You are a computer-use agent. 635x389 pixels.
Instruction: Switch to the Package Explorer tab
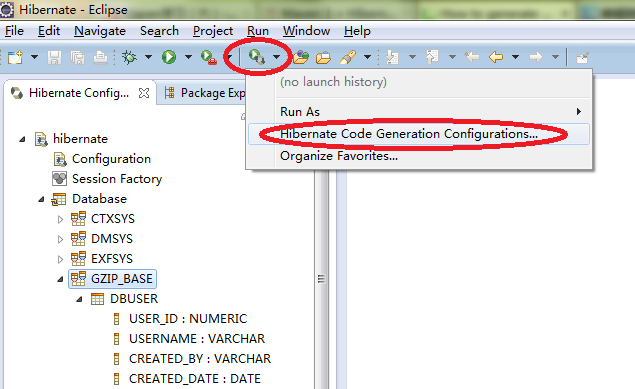pyautogui.click(x=205, y=93)
